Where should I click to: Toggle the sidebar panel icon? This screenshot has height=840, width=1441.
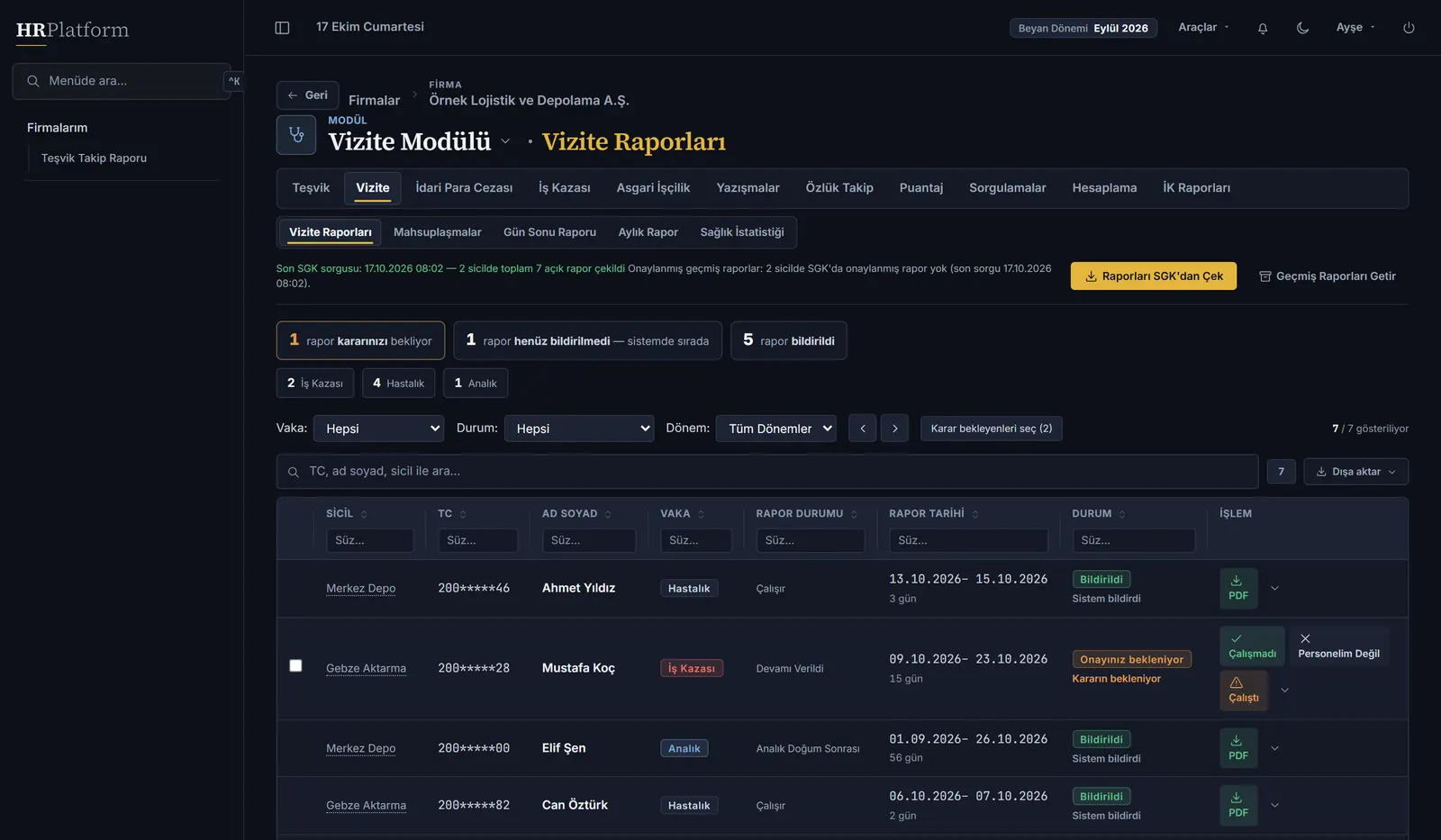click(x=282, y=28)
